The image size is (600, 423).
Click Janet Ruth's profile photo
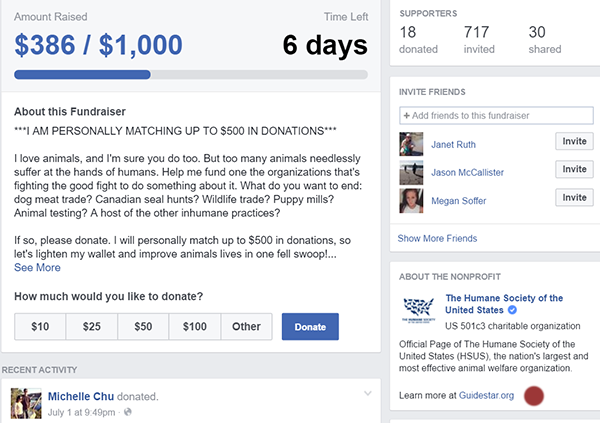(x=411, y=144)
